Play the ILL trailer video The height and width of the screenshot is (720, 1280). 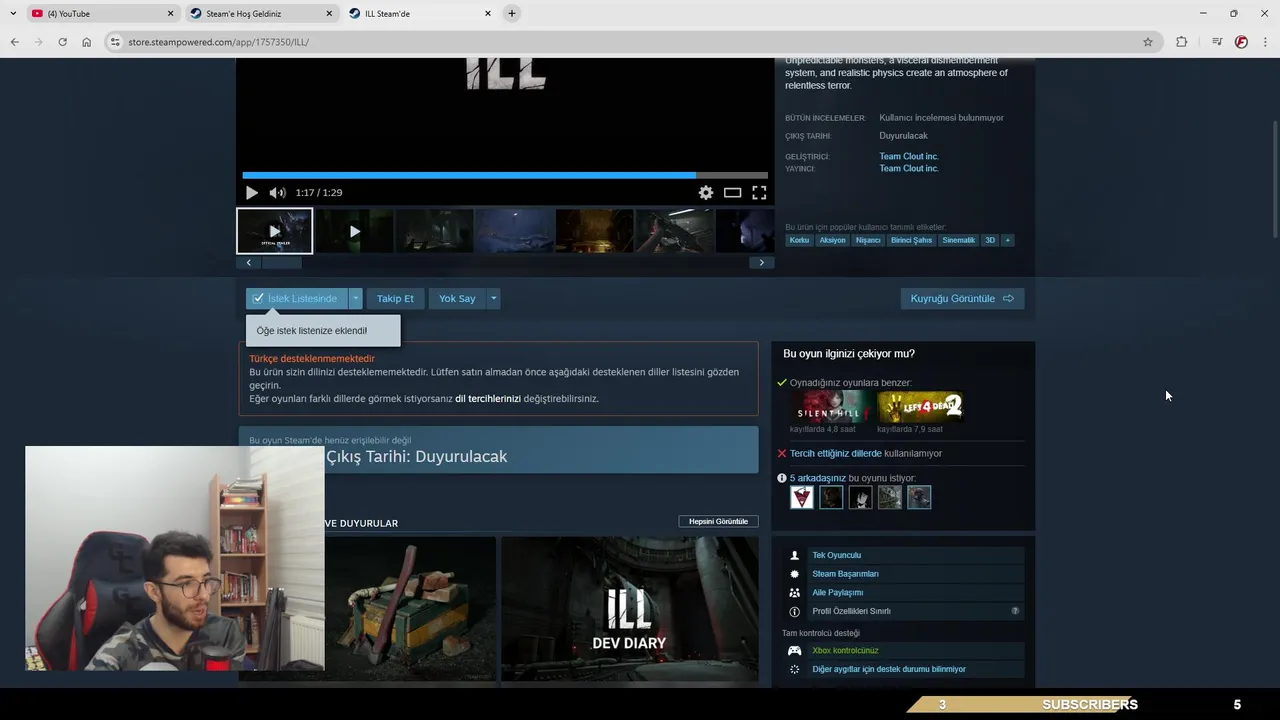click(251, 193)
